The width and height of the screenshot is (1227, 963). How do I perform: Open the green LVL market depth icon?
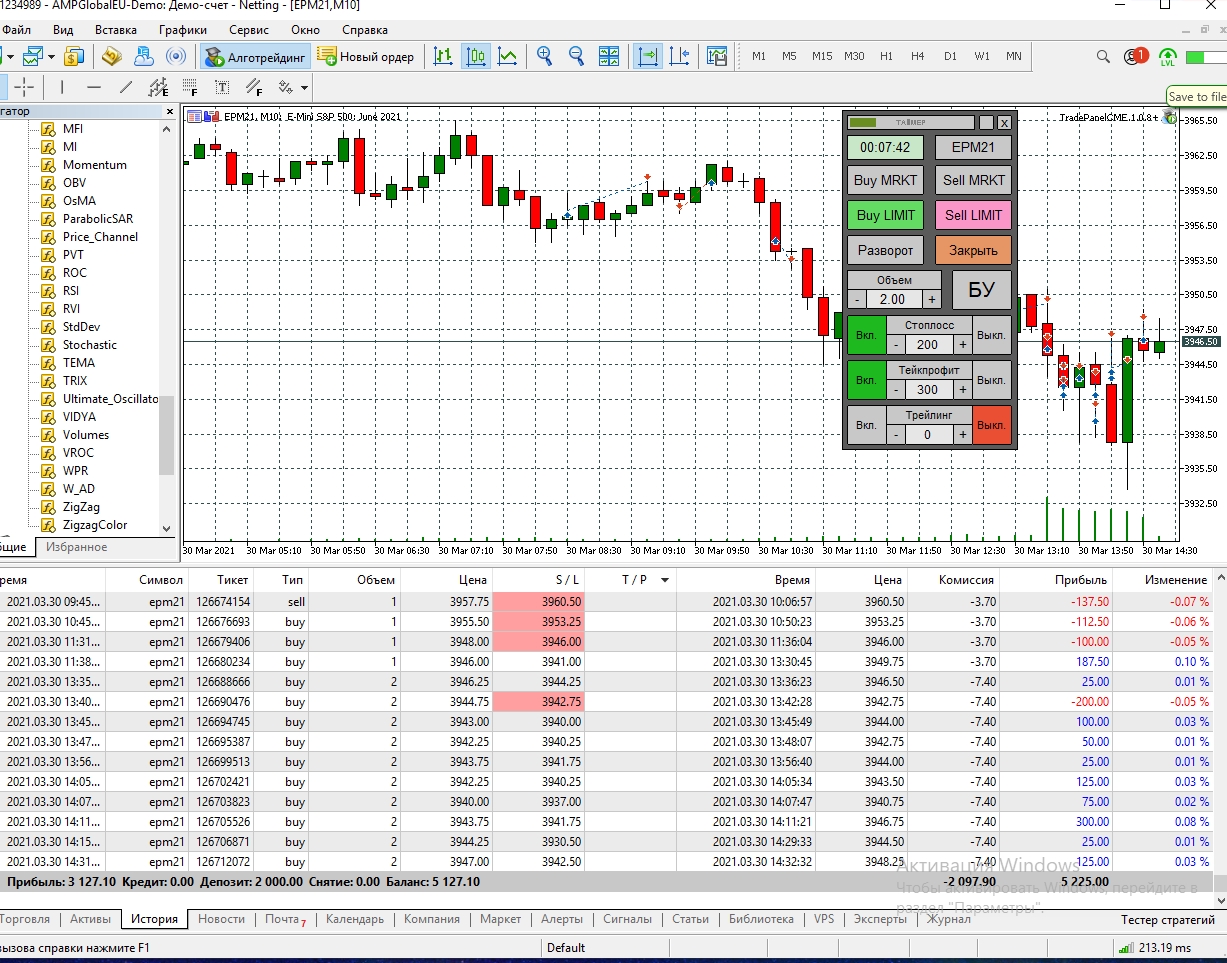[x=1167, y=57]
